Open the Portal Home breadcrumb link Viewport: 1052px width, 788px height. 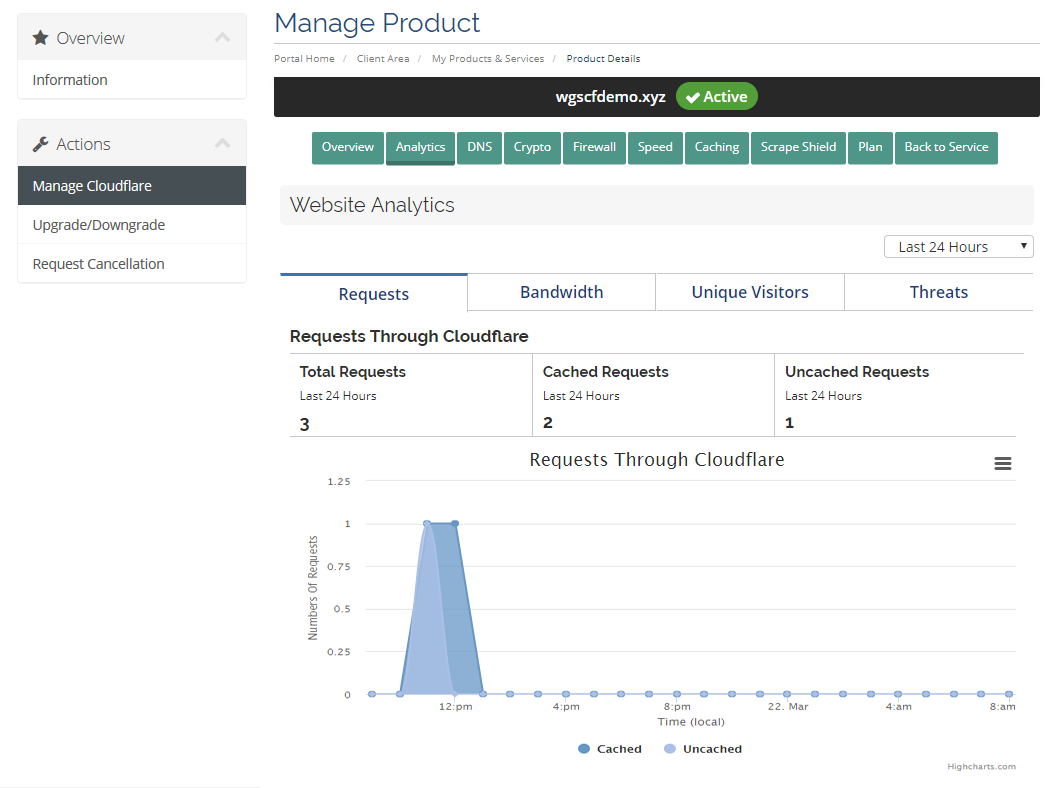point(304,59)
